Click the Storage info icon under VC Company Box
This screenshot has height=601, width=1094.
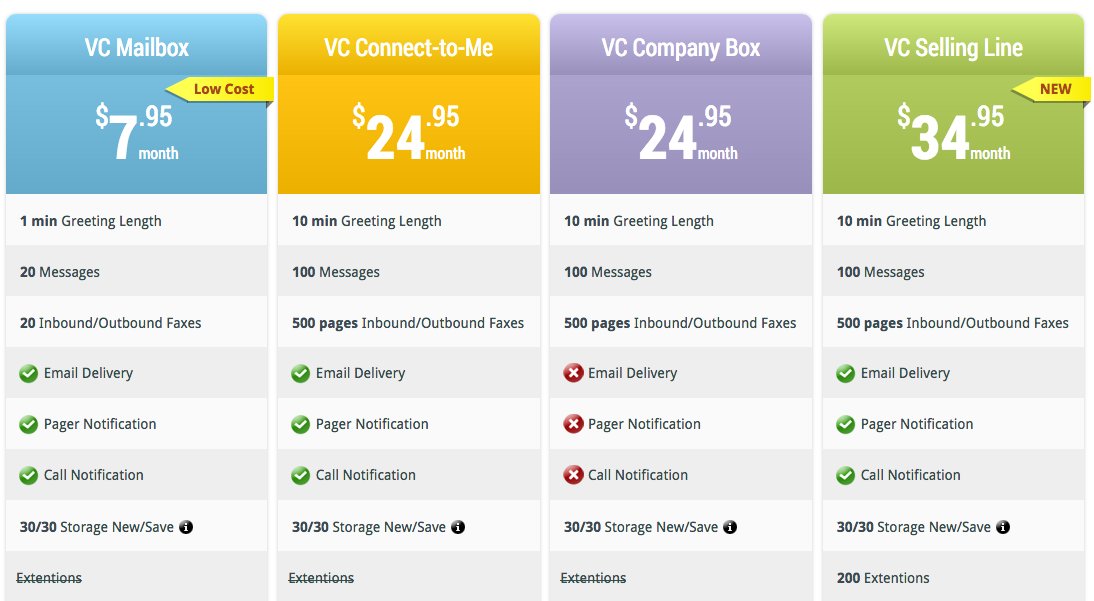tap(730, 527)
